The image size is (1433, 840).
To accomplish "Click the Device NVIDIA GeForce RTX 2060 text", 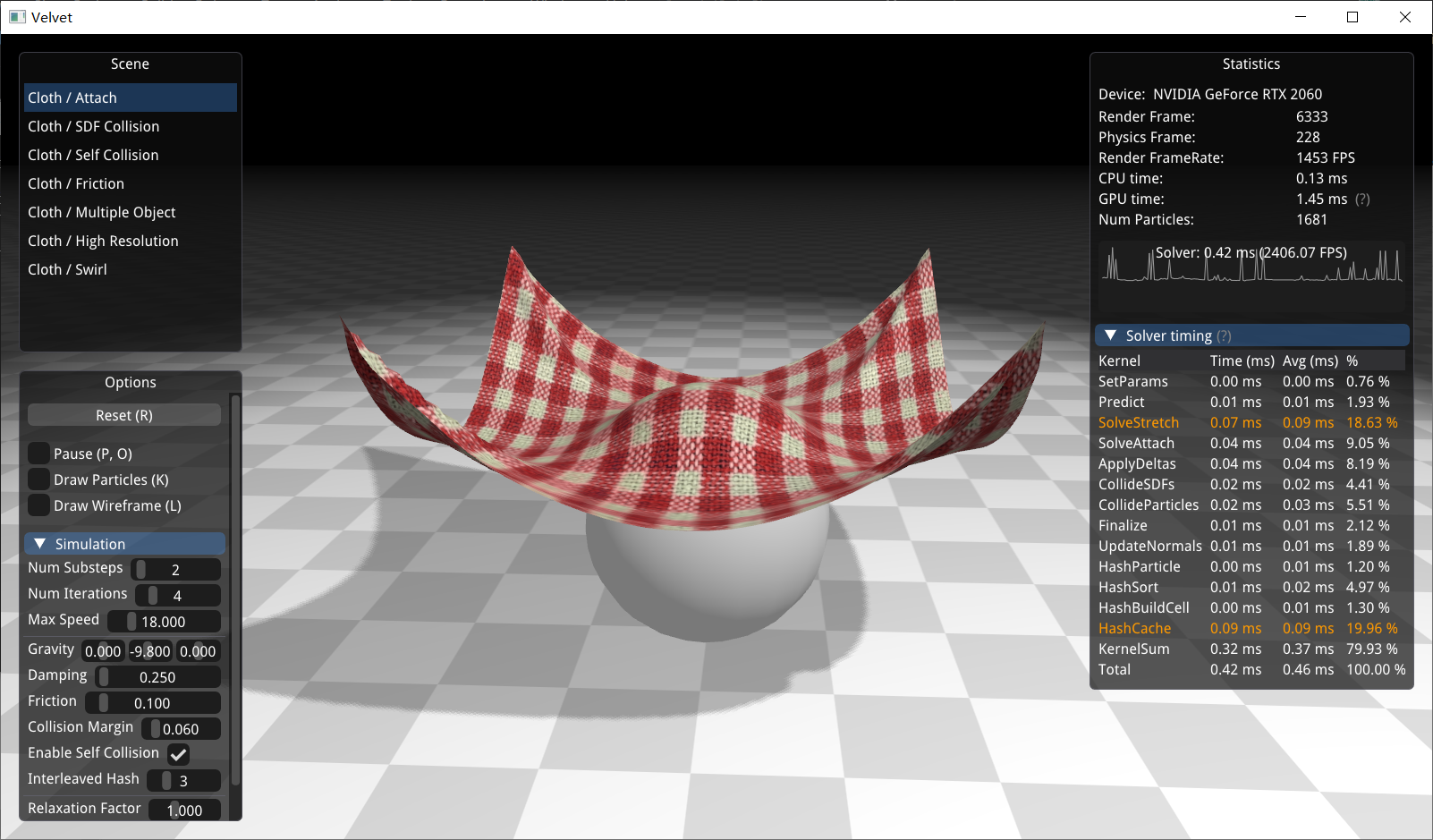I will [x=1210, y=94].
